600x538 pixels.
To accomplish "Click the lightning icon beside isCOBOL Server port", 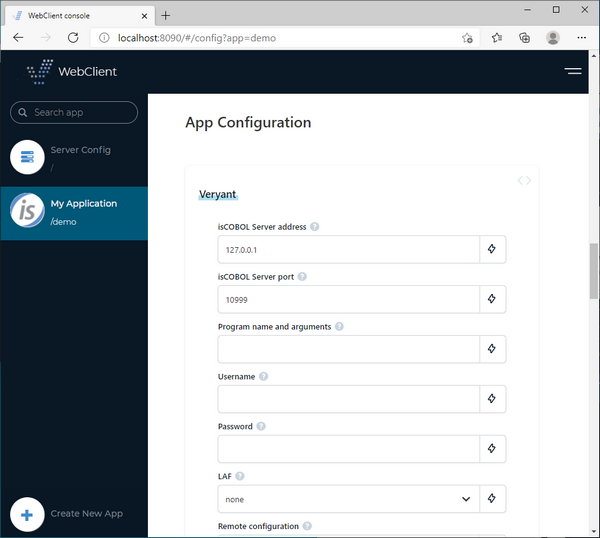I will click(x=492, y=299).
